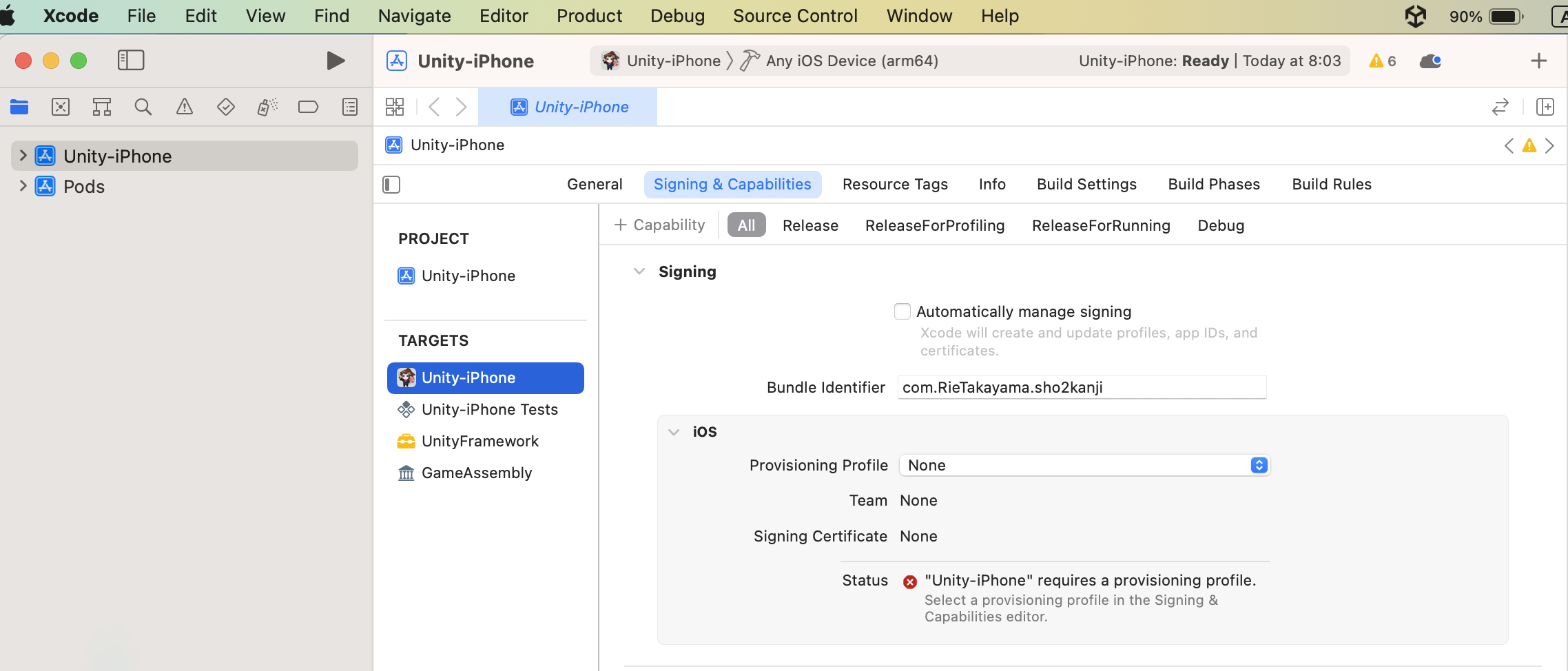Add a Capability to the target
This screenshot has height=671, width=1568.
click(659, 225)
